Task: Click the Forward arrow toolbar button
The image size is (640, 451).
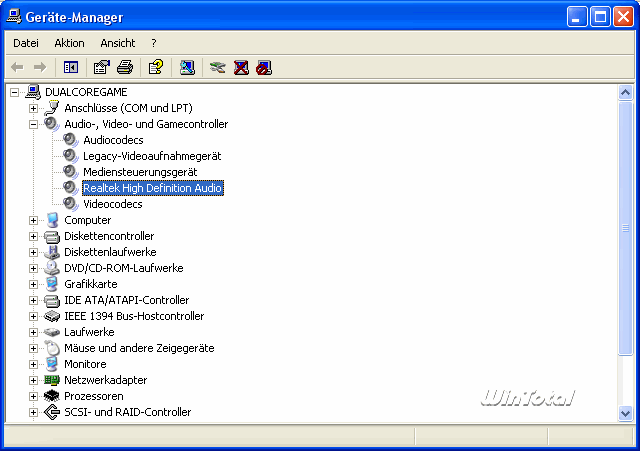Action: pos(40,67)
